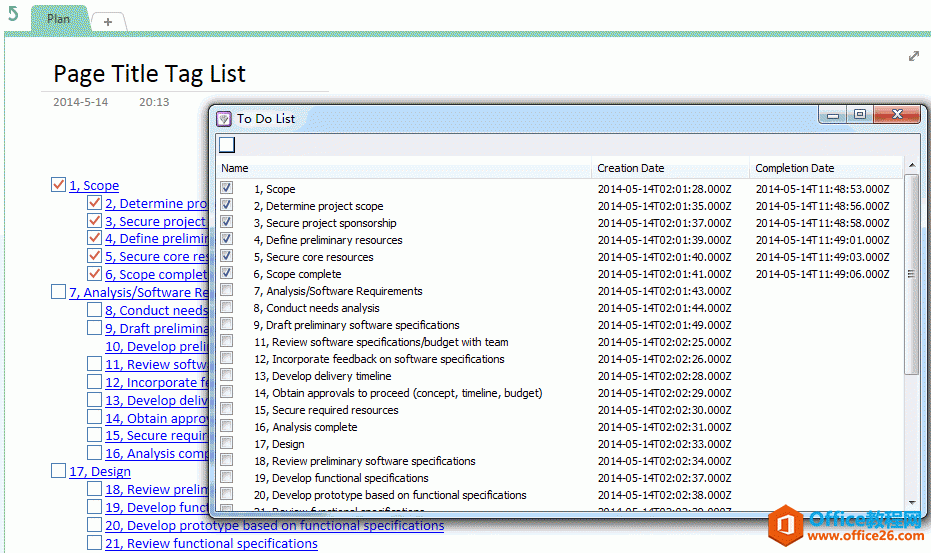The height and width of the screenshot is (553, 931).
Task: Click the checkbox icon in To Do List toolbar
Action: pos(227,145)
